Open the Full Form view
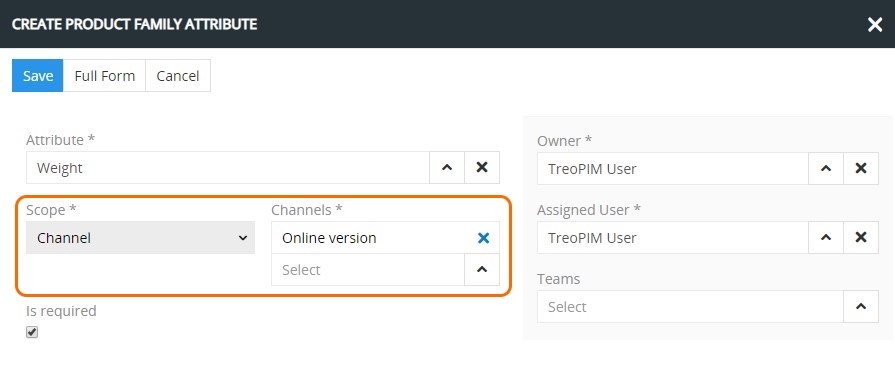This screenshot has height=368, width=895. click(104, 75)
